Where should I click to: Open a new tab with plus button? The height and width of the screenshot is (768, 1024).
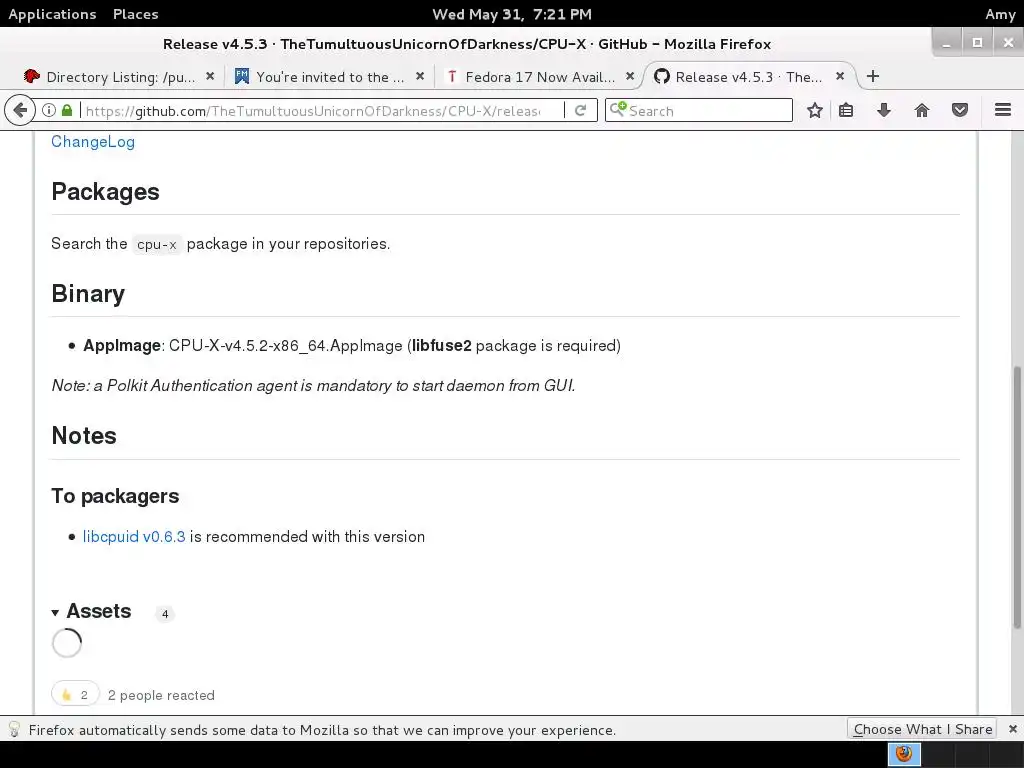872,76
